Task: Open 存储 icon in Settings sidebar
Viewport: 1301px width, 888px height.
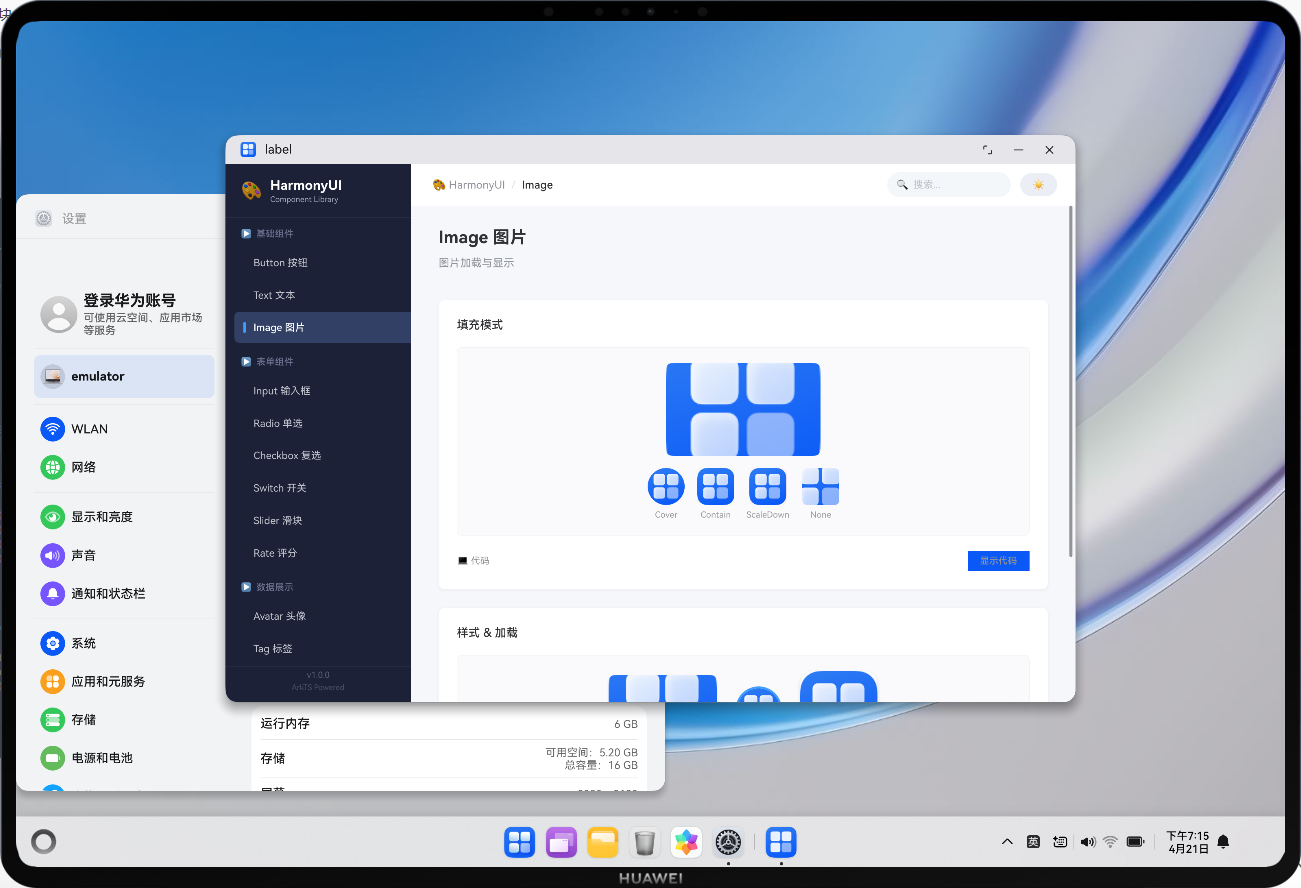Action: pyautogui.click(x=52, y=720)
